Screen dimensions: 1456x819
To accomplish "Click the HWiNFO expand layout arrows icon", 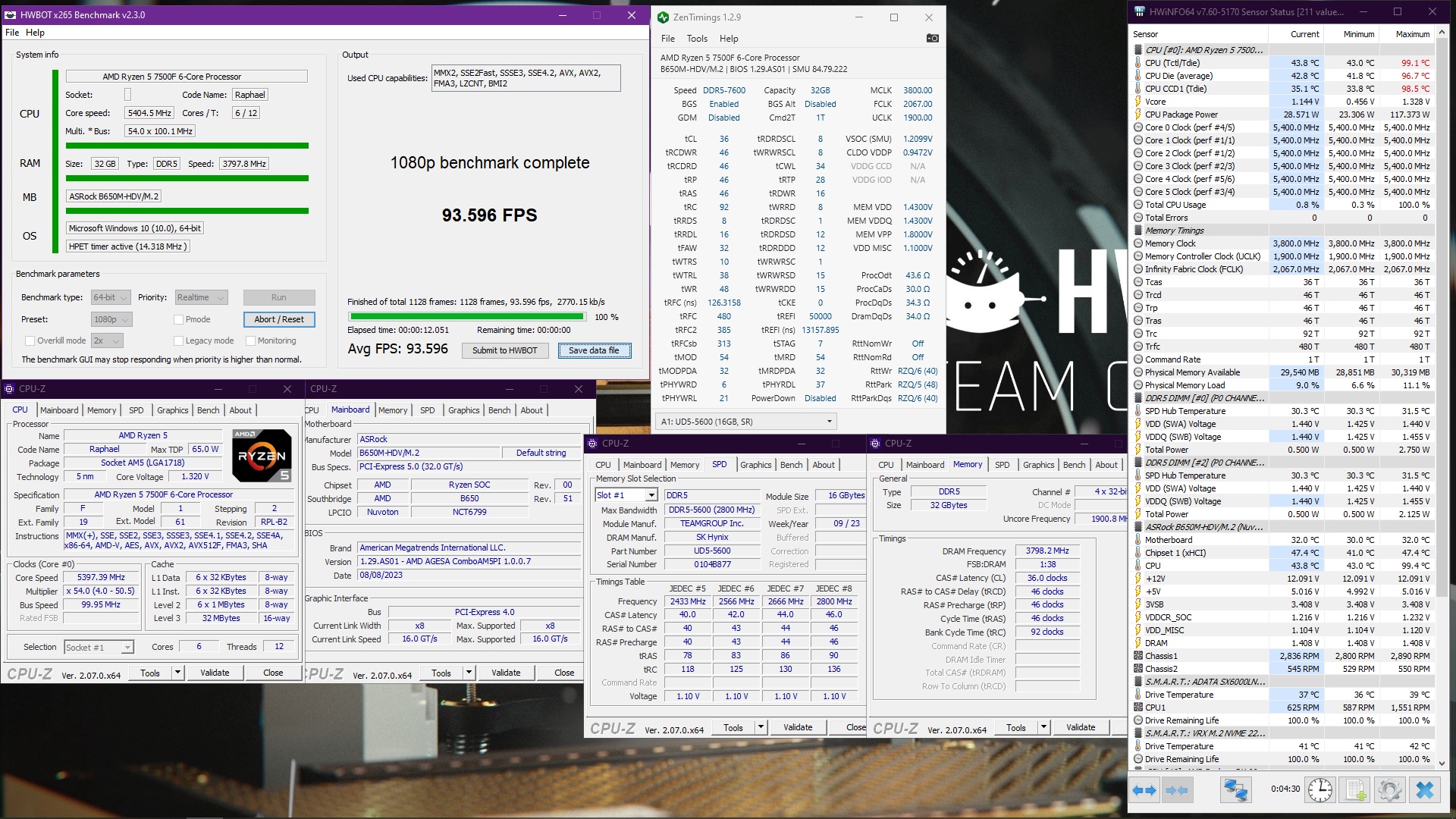I will [x=1144, y=790].
